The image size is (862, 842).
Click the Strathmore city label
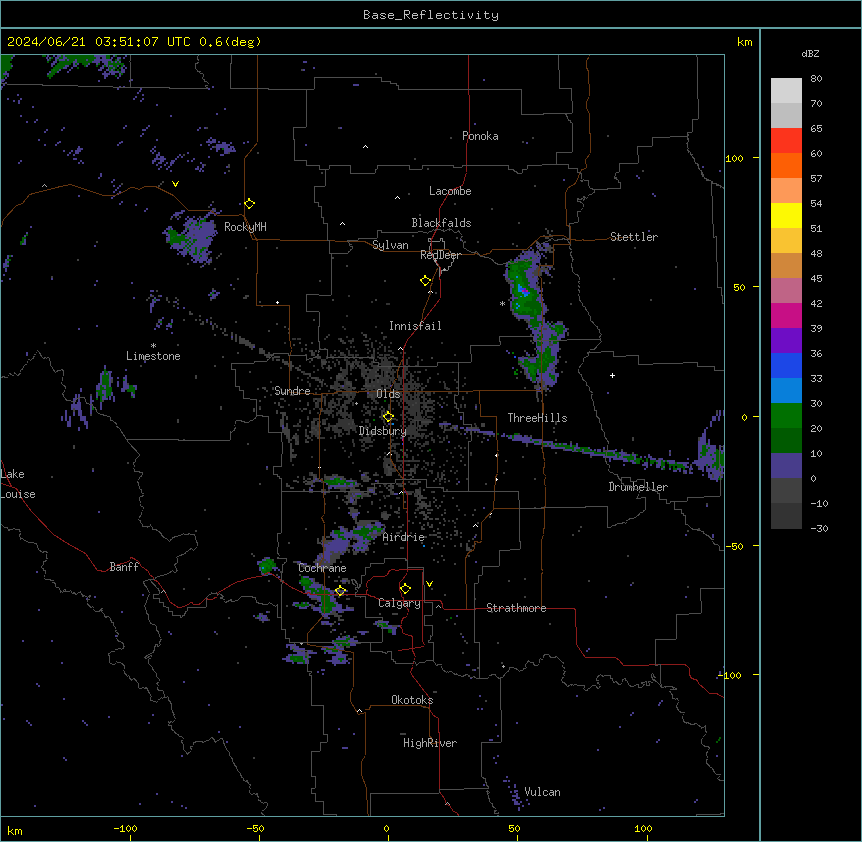point(516,608)
